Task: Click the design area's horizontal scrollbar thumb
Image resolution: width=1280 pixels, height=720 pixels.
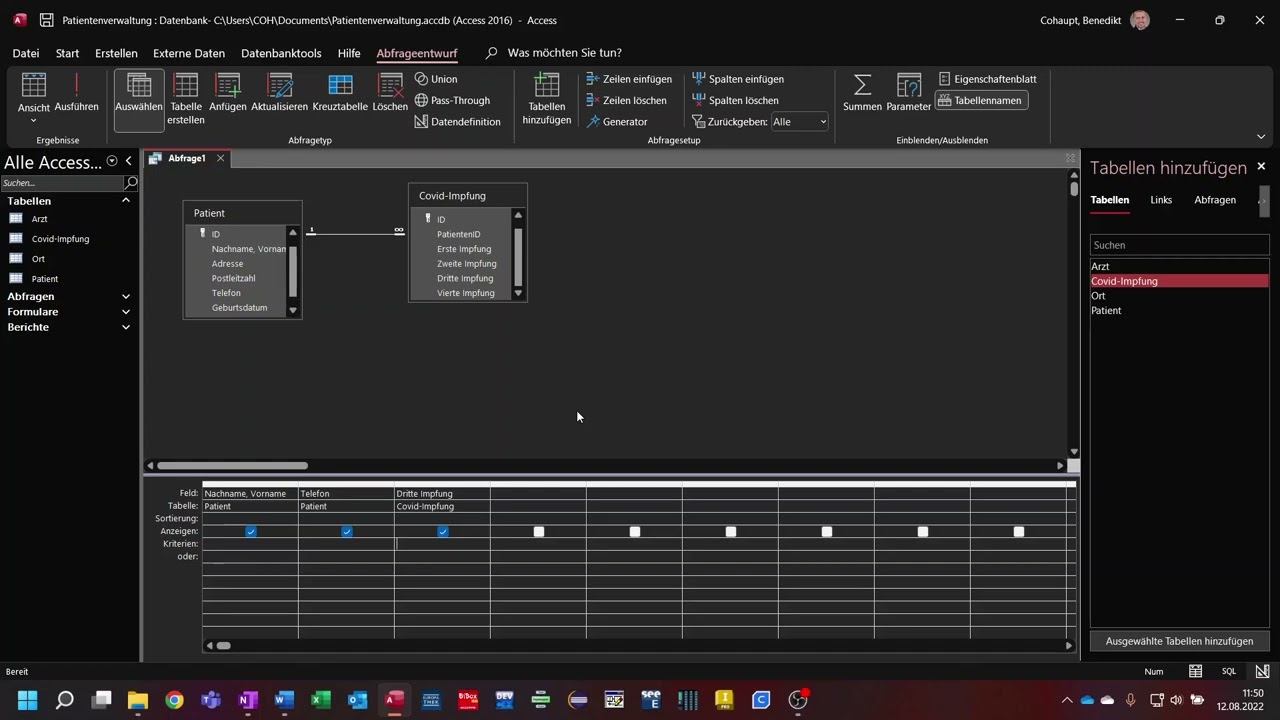Action: (233, 465)
